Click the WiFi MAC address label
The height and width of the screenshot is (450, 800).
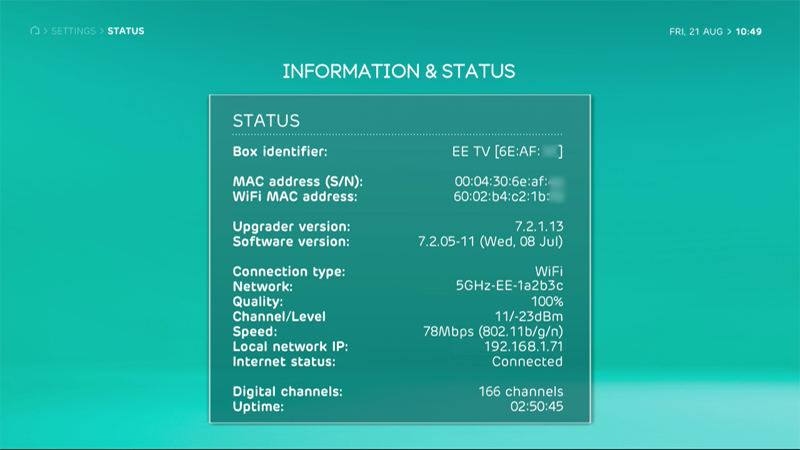(x=295, y=196)
